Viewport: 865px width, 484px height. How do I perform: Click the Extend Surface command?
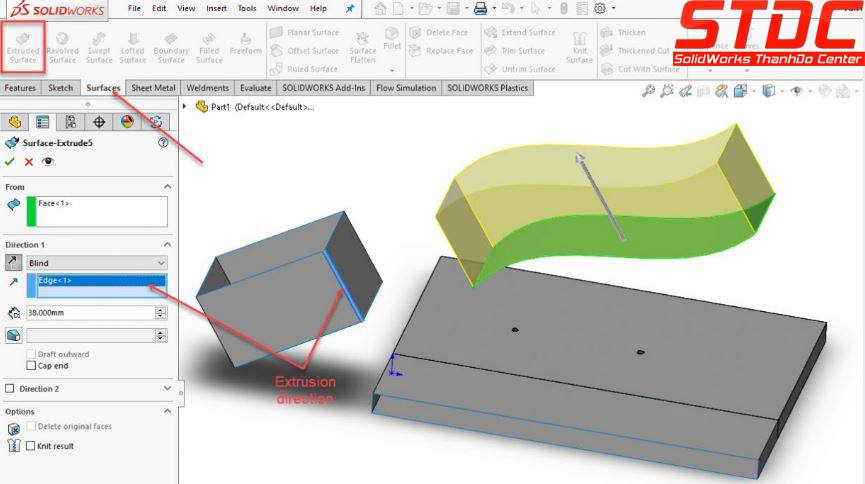click(x=520, y=33)
